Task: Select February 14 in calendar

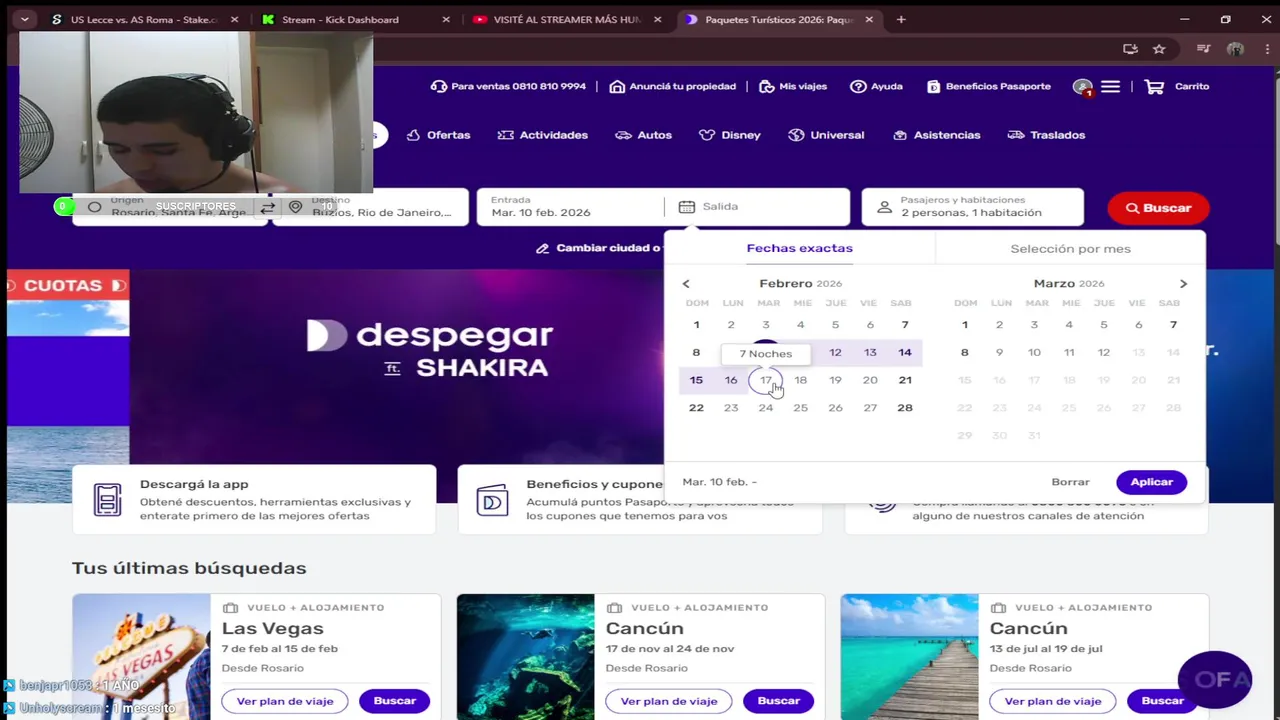Action: pyautogui.click(x=904, y=352)
